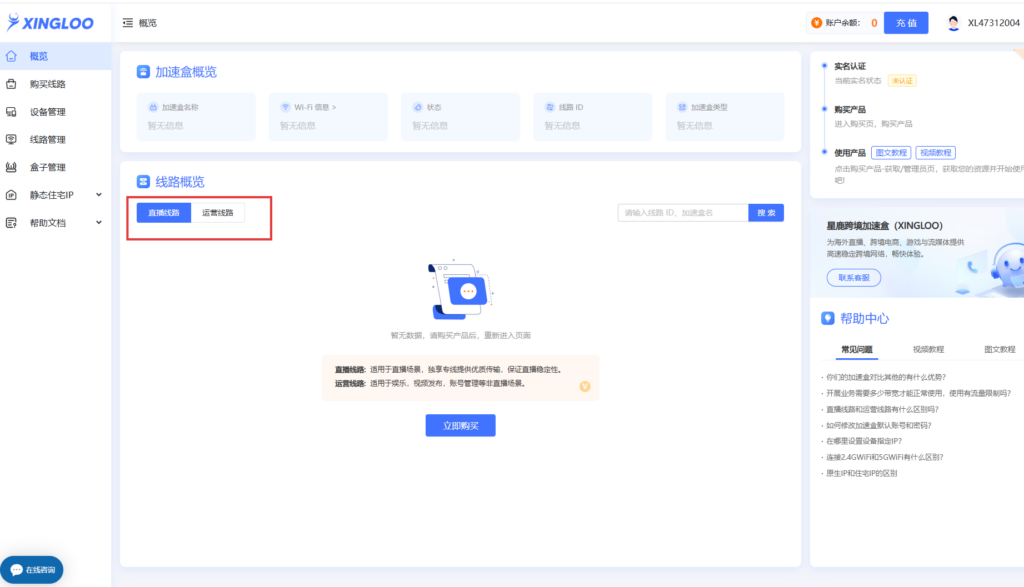
Task: Select 直播线路 toggle option
Action: point(164,213)
